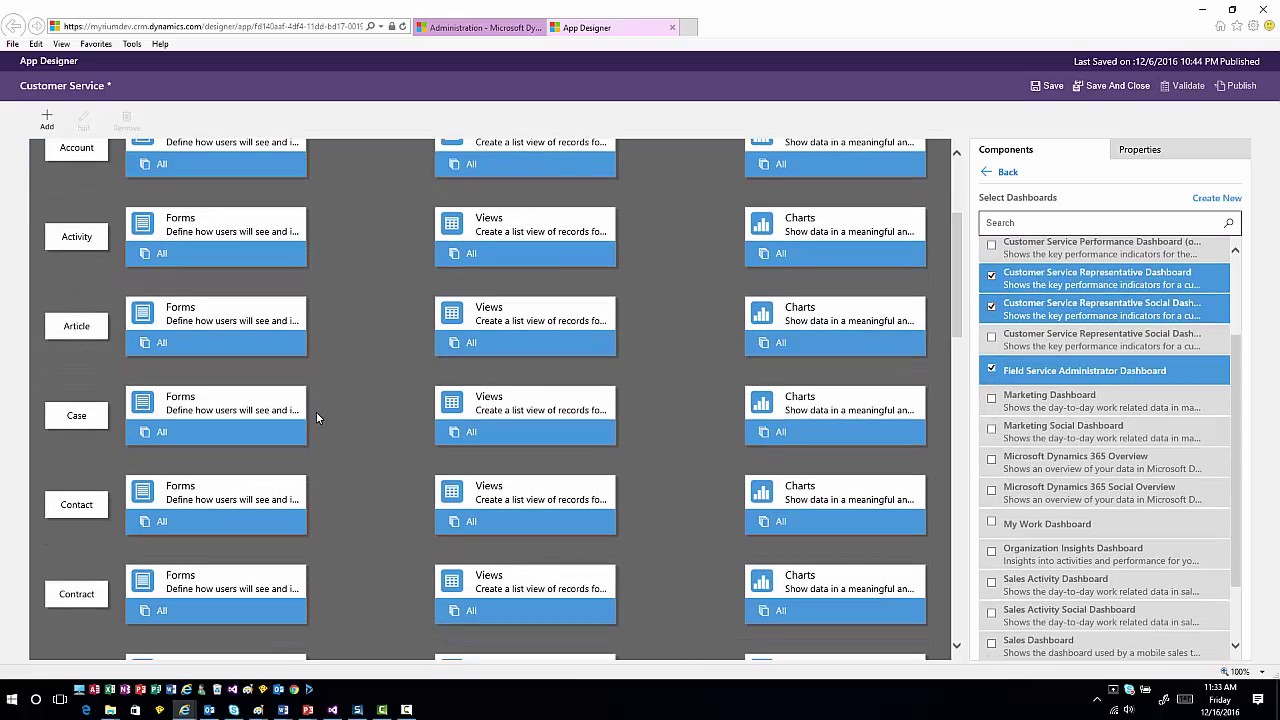Switch to Administration - Microsoft Dynamics browser tab
This screenshot has width=1280, height=720.
(x=479, y=28)
